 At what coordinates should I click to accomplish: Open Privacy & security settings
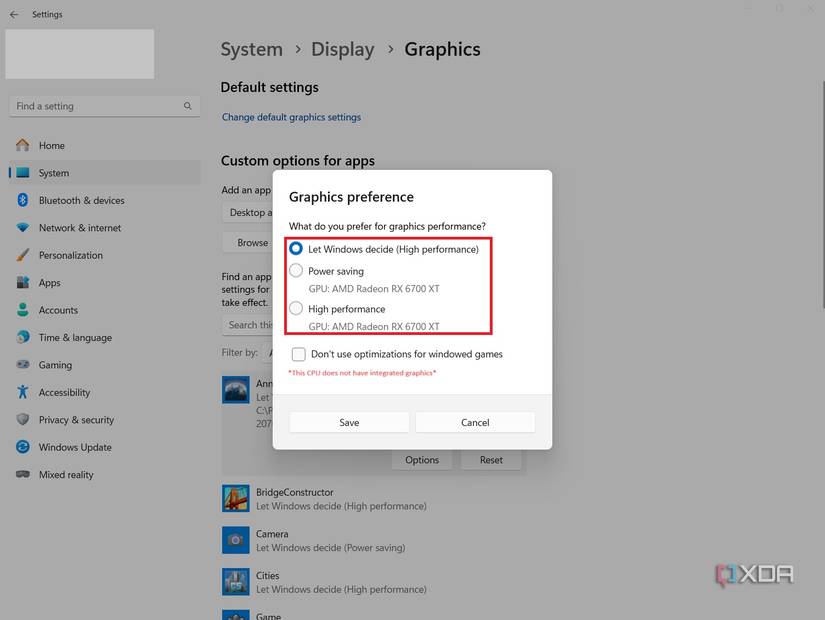point(77,419)
